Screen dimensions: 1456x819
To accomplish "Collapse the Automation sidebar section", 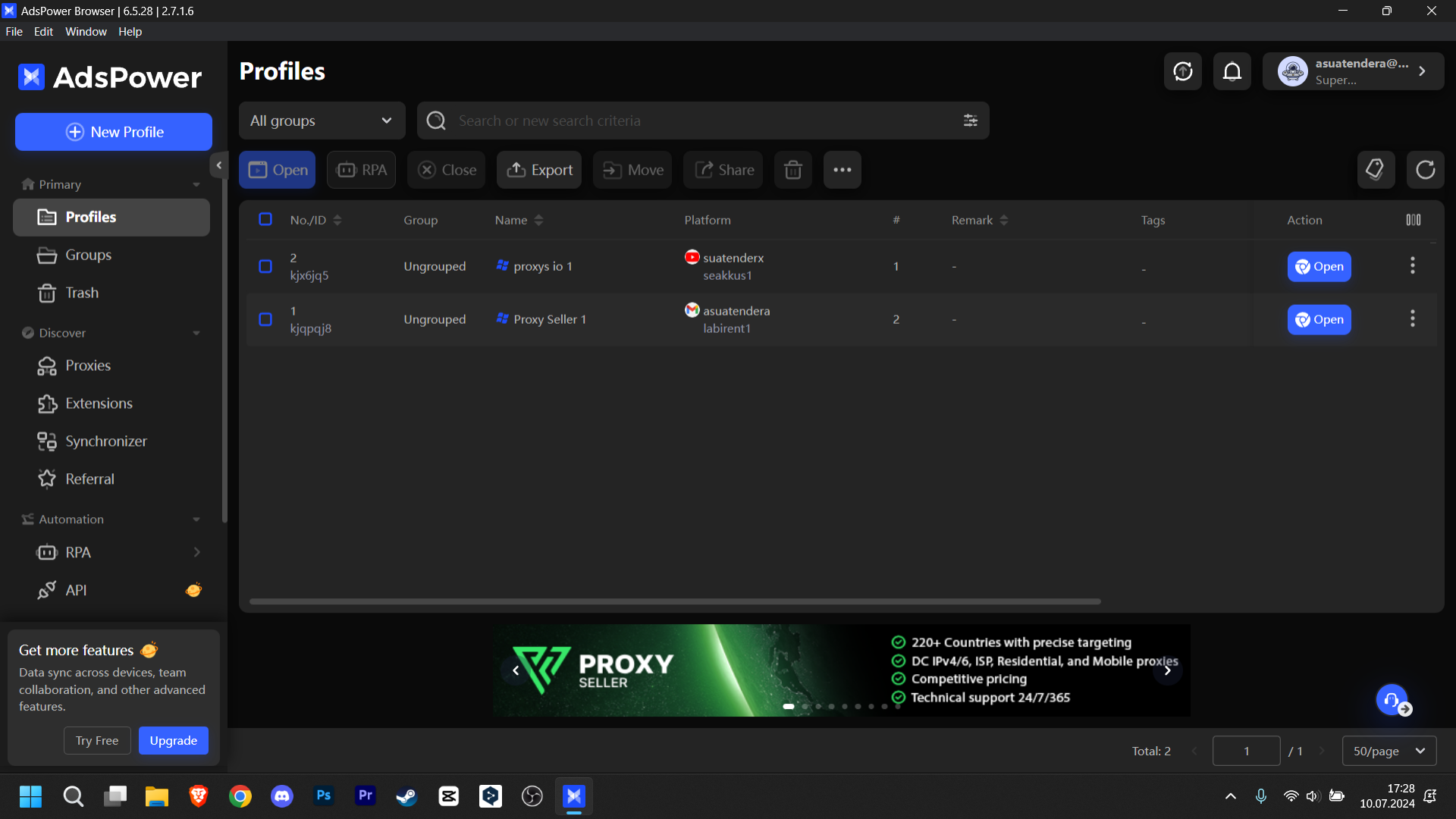I will click(x=196, y=519).
